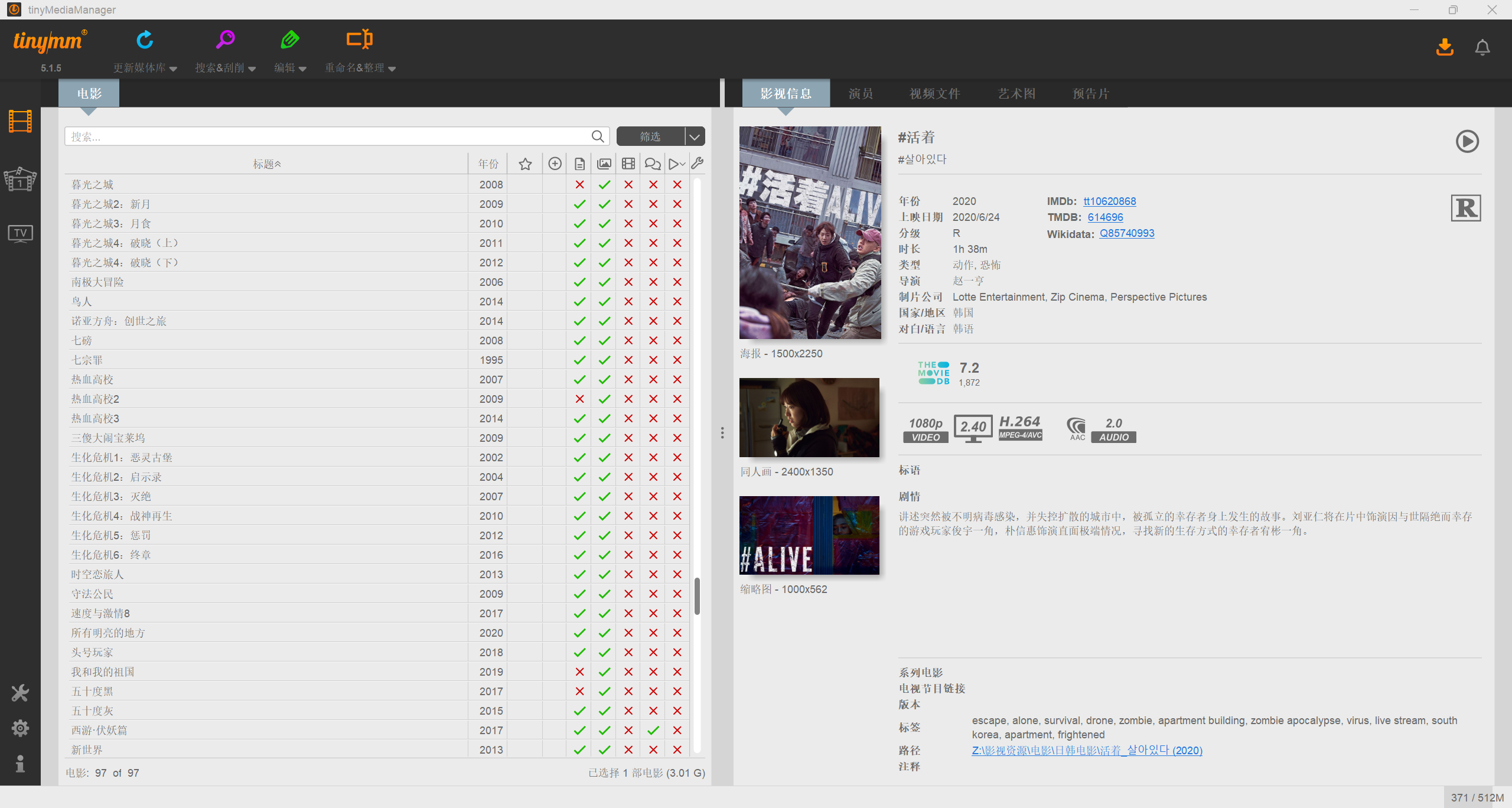
Task: Click the search magnifier in search box
Action: [598, 136]
